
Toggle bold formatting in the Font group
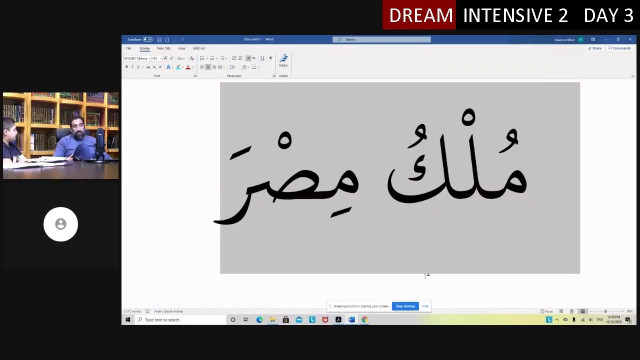tap(127, 67)
